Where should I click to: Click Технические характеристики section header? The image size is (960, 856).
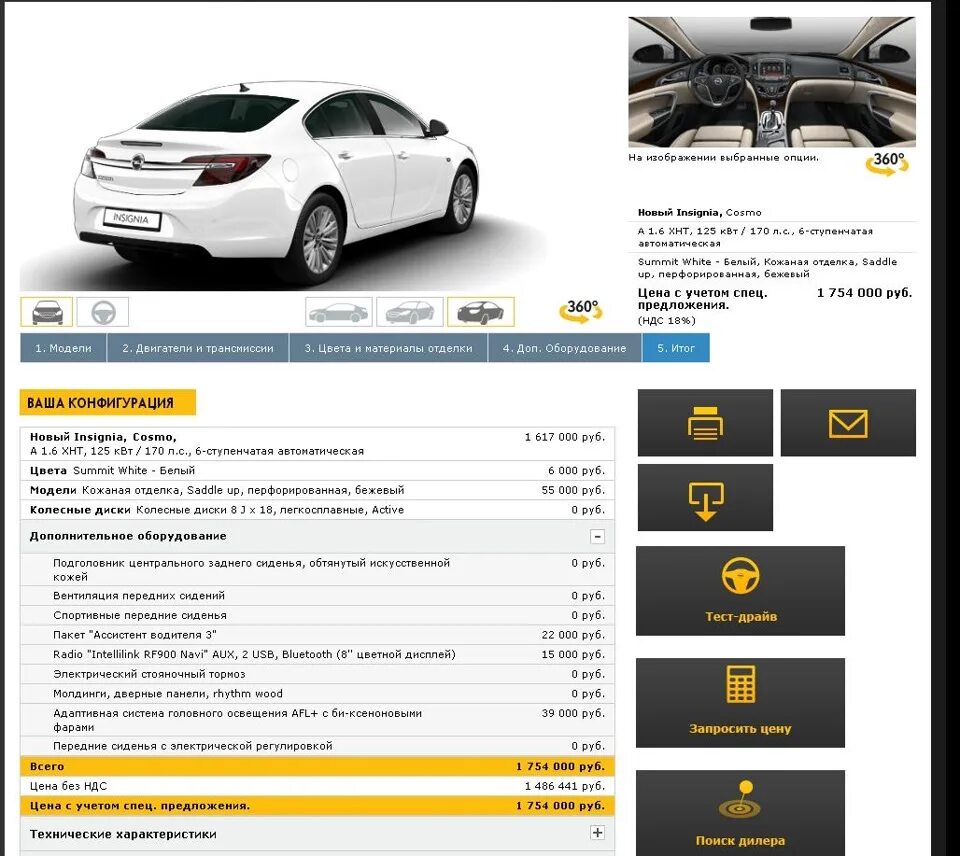(317, 833)
